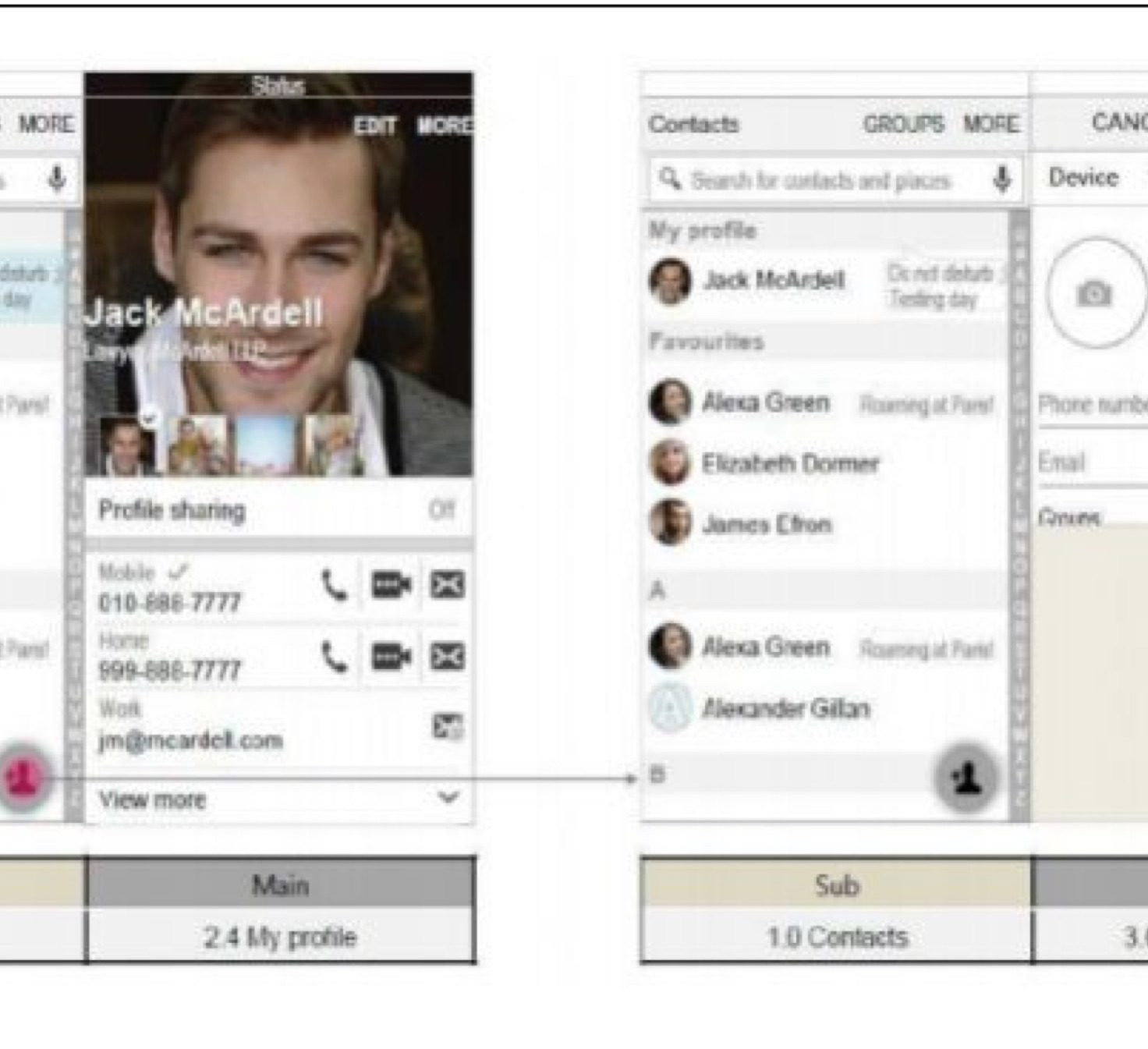The image size is (1148, 1049).
Task: Call the mobile number 010-886-7777
Action: tap(335, 585)
